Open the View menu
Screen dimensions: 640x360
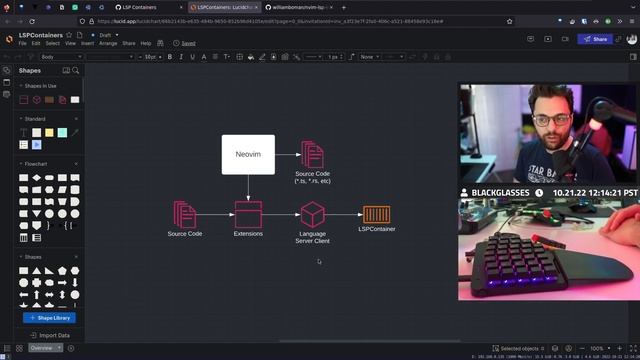tap(70, 43)
